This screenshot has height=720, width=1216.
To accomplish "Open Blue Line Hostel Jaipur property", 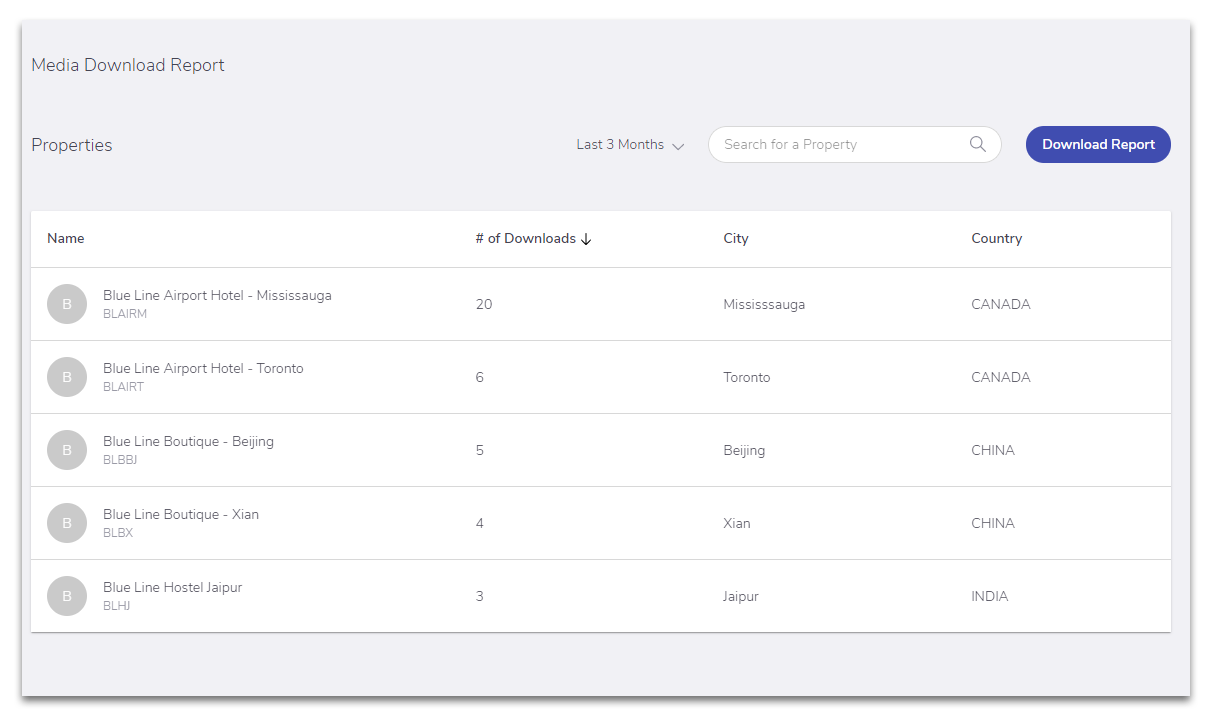I will (x=173, y=587).
